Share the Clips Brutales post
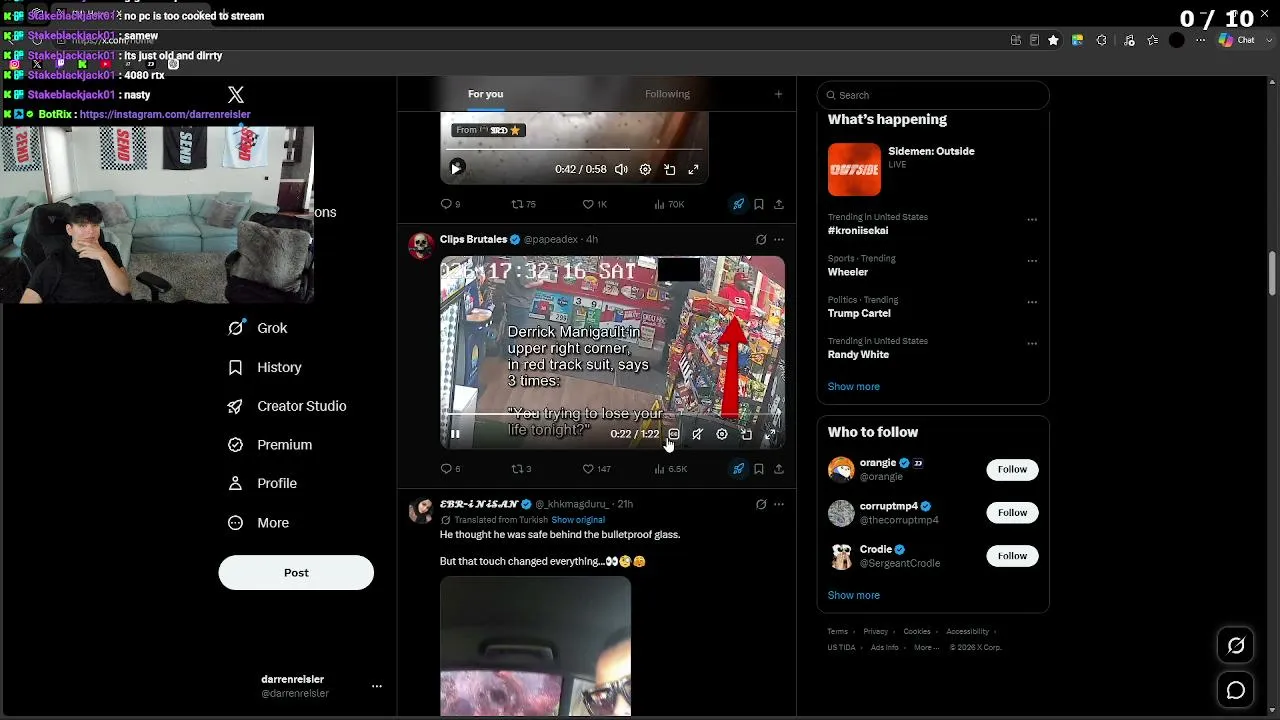This screenshot has height=720, width=1280. click(779, 469)
